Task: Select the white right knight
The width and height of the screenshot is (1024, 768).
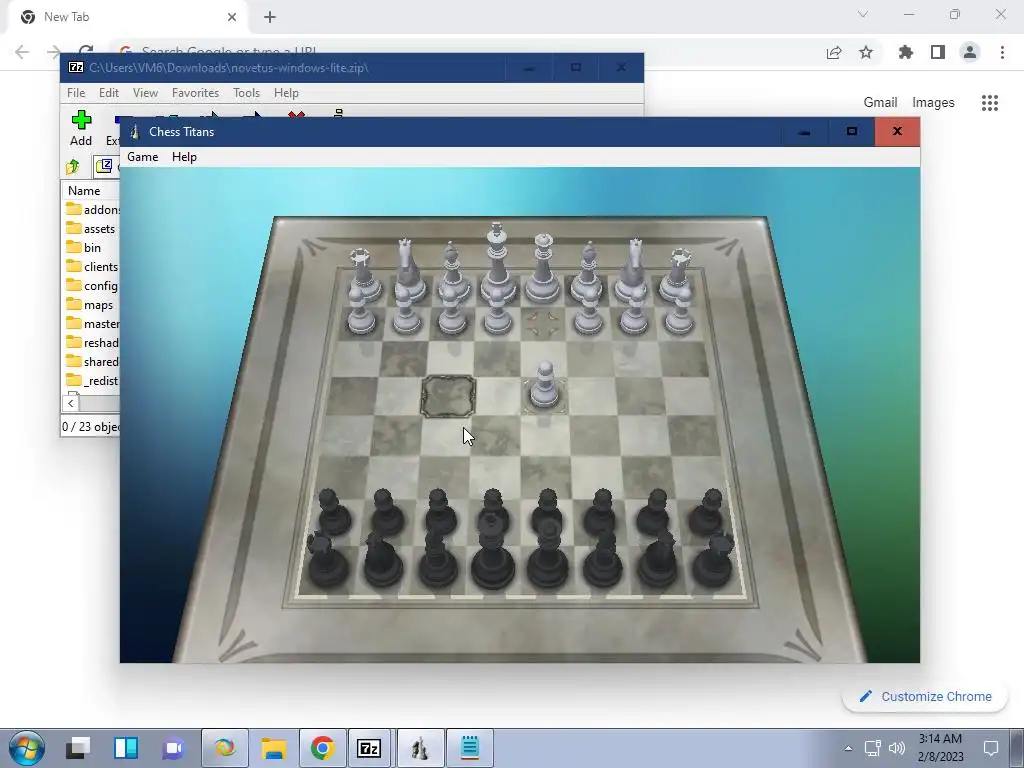Action: coord(632,272)
